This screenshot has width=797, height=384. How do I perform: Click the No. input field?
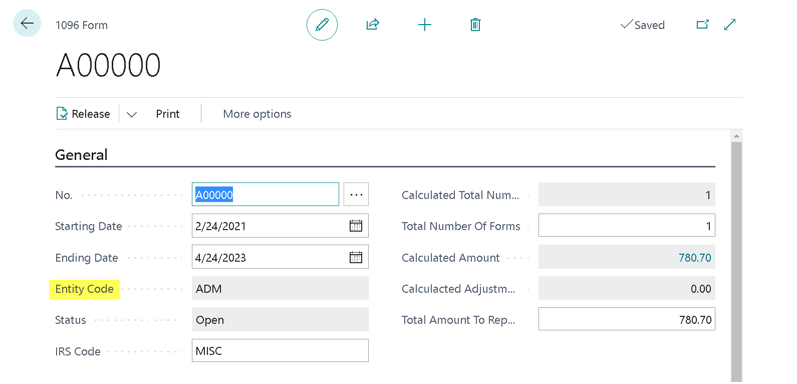pos(265,194)
